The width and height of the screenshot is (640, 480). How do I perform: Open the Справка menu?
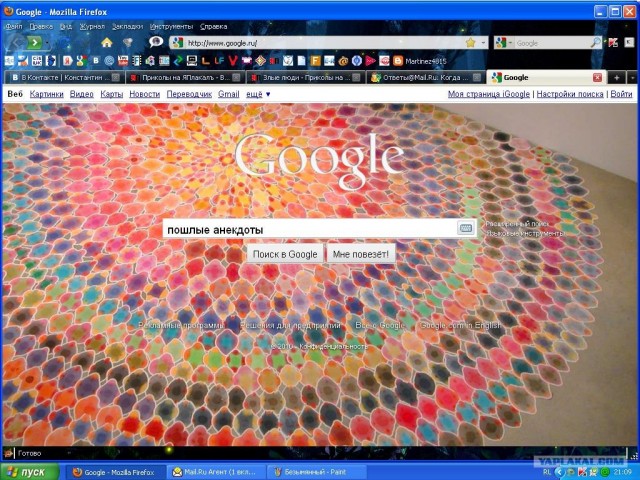pyautogui.click(x=213, y=27)
